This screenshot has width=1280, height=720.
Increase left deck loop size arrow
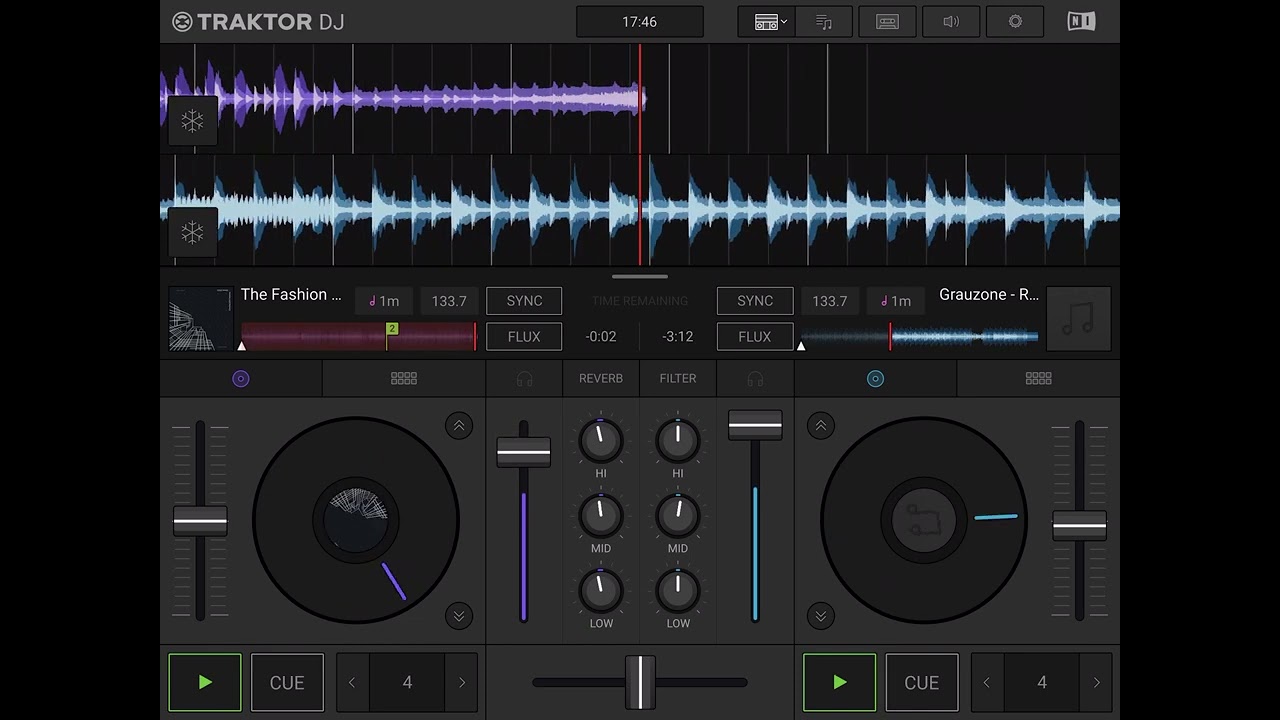462,683
